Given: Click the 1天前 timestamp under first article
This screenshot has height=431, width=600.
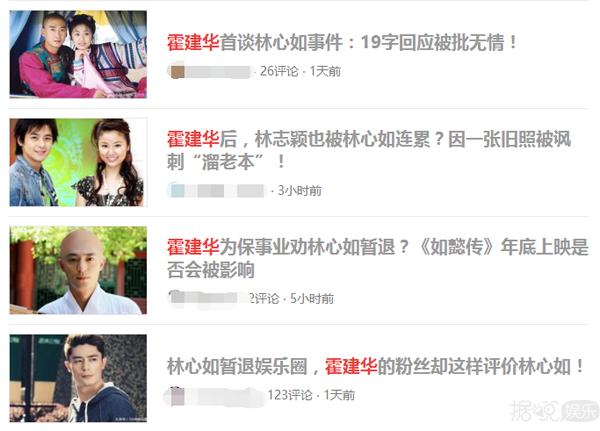Looking at the screenshot, I should (325, 71).
